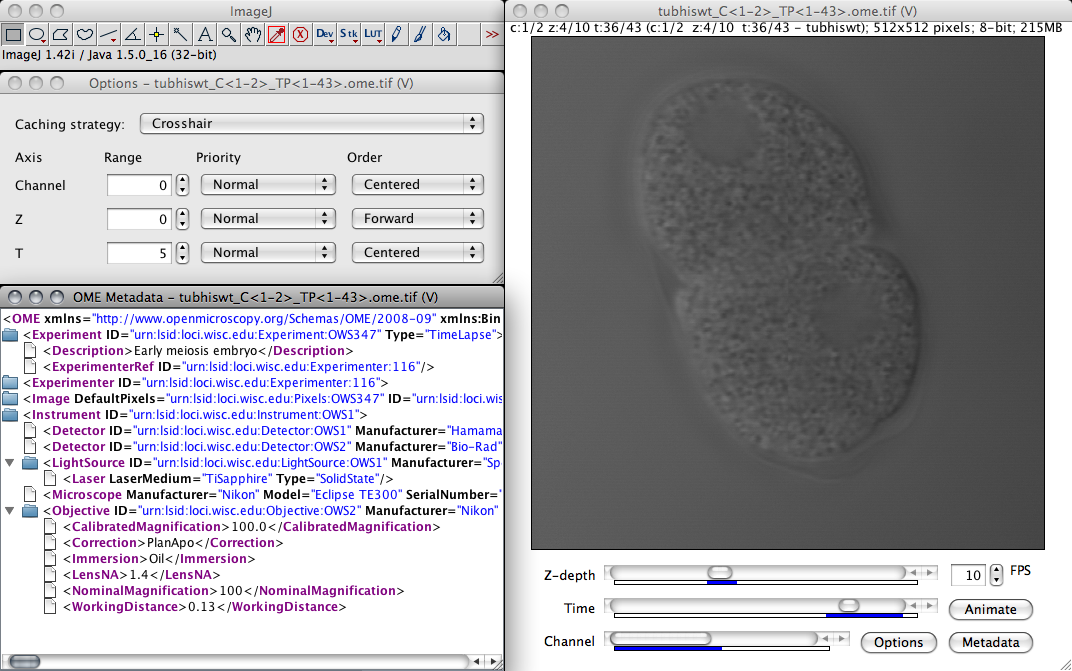Viewport: 1072px width, 671px height.
Task: Select the Straight Line tool
Action: 109,34
